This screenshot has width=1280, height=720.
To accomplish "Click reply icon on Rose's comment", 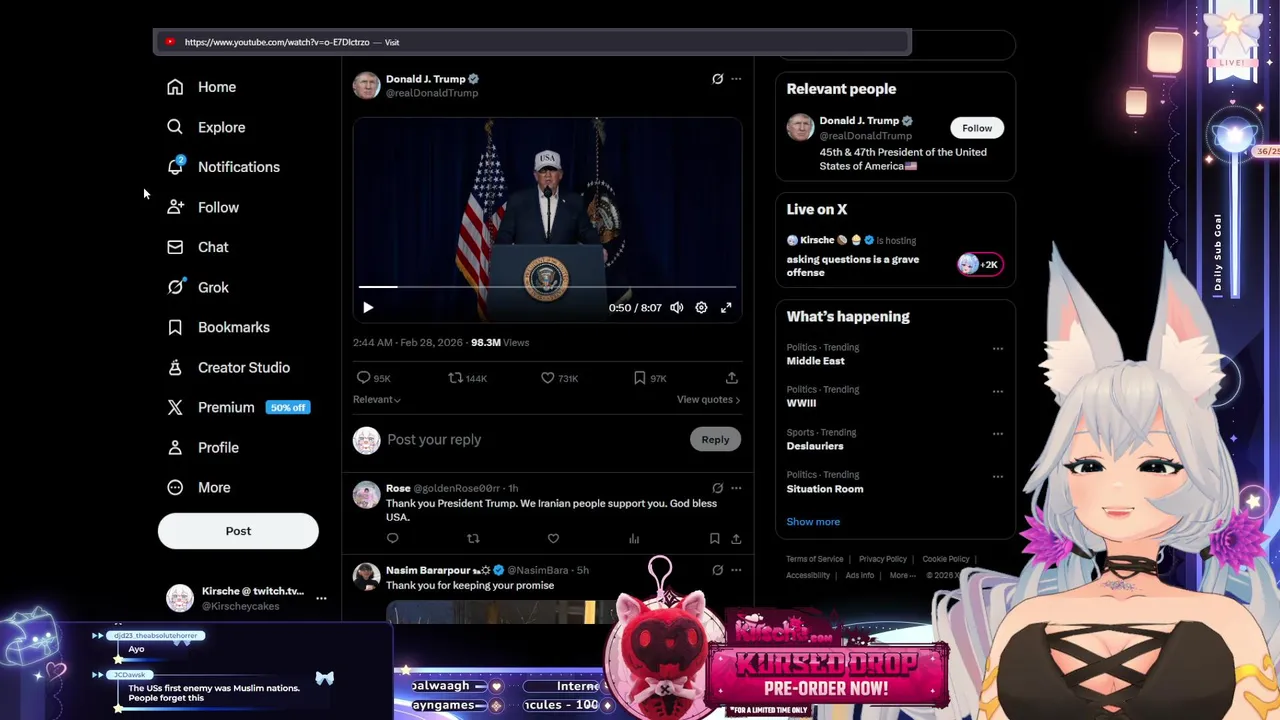I will coord(392,539).
